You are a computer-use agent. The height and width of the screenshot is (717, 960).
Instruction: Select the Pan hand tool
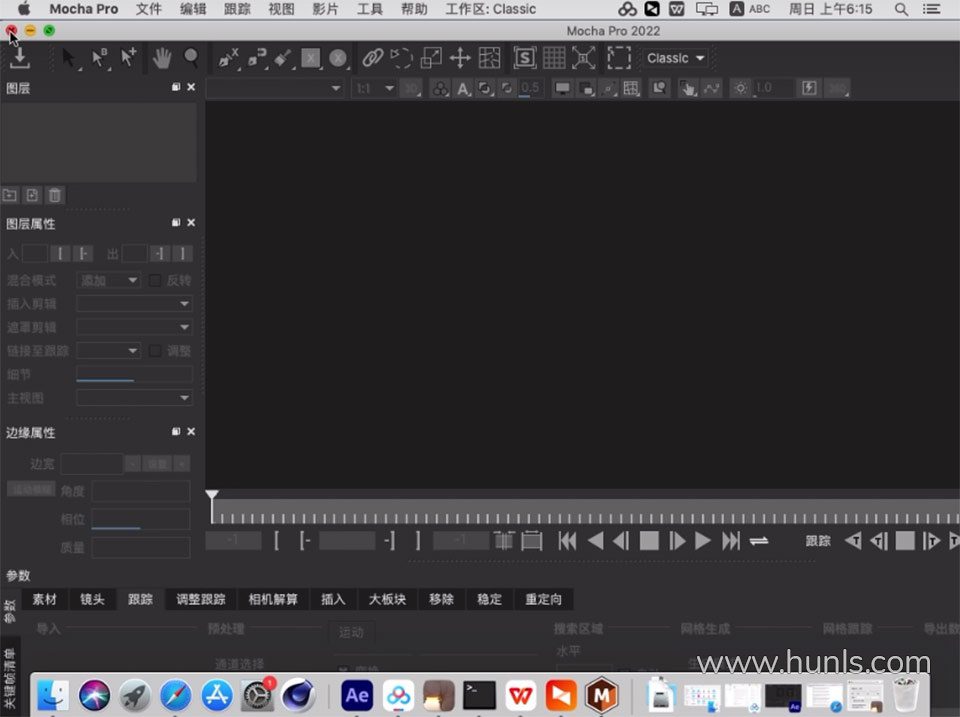pyautogui.click(x=162, y=58)
